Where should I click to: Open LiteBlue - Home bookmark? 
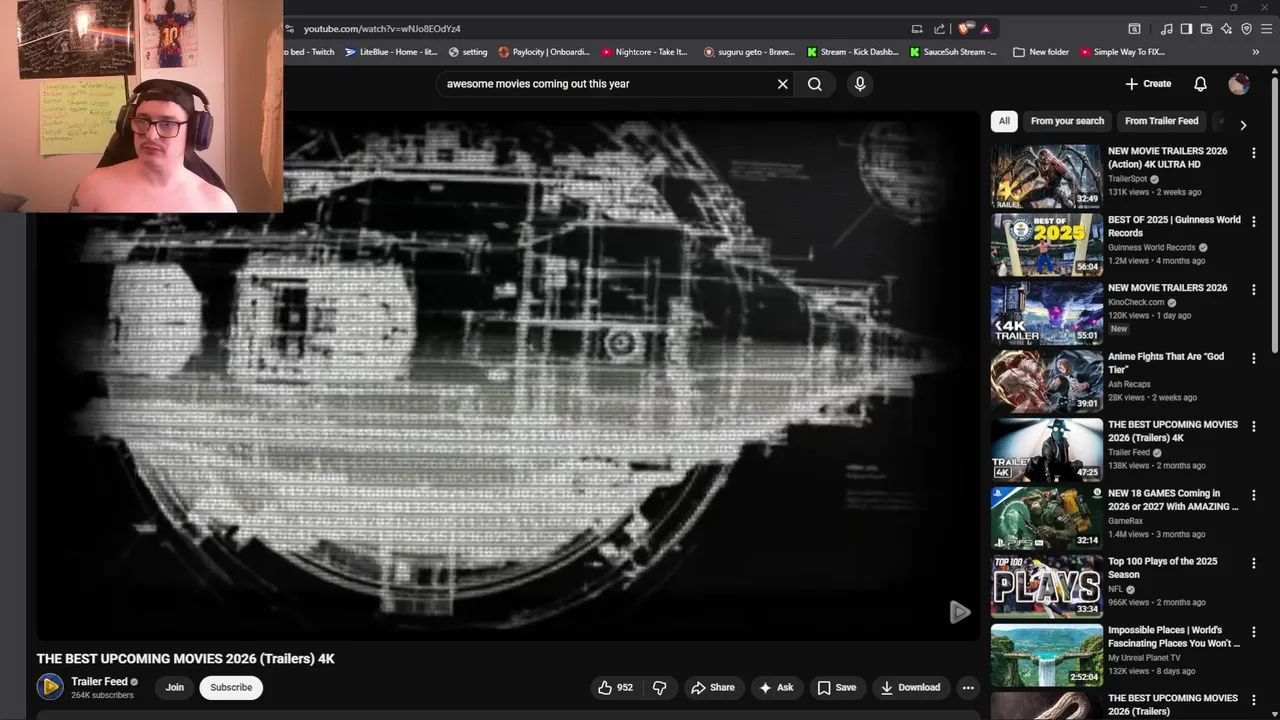[391, 52]
